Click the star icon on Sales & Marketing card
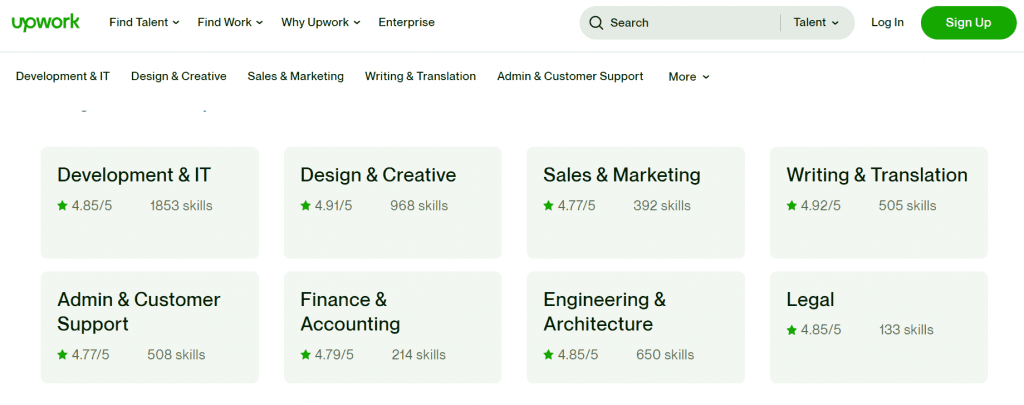 click(548, 206)
